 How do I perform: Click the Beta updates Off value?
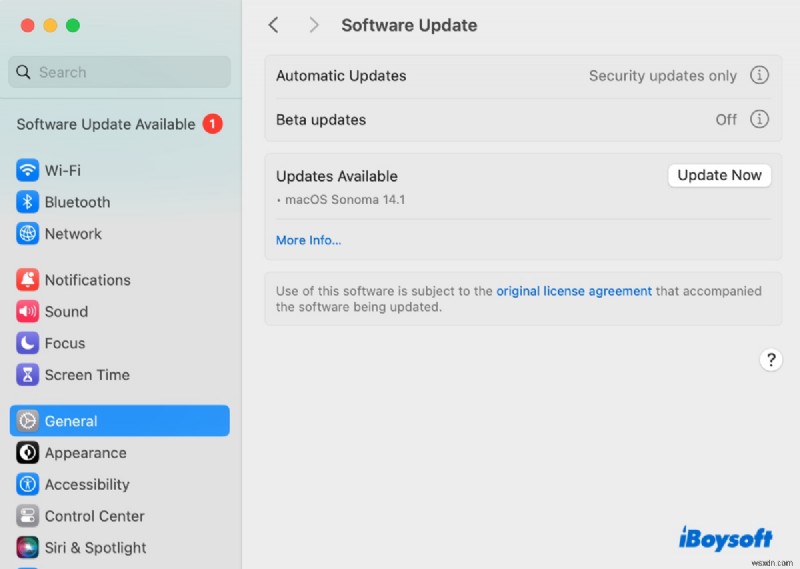point(726,119)
